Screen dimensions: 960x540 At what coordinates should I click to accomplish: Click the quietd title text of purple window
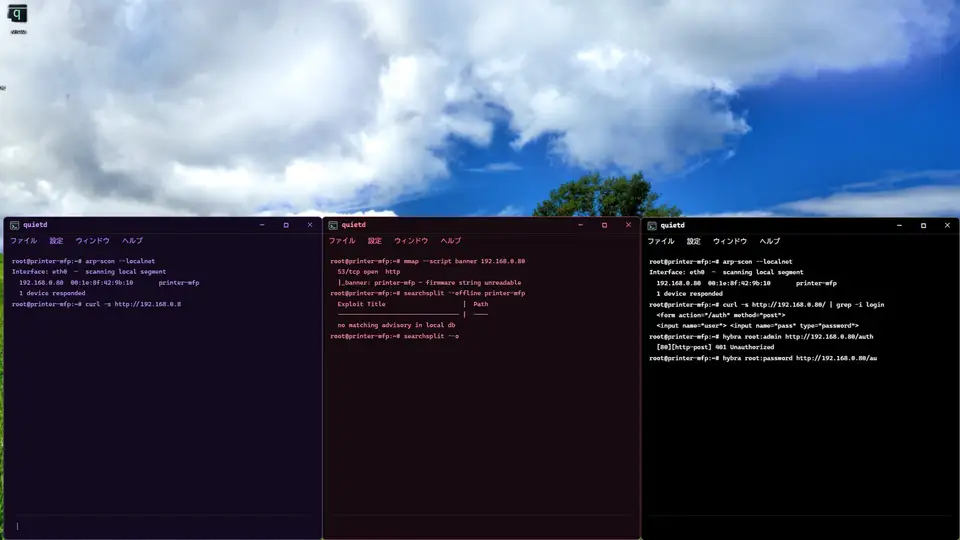[36, 225]
